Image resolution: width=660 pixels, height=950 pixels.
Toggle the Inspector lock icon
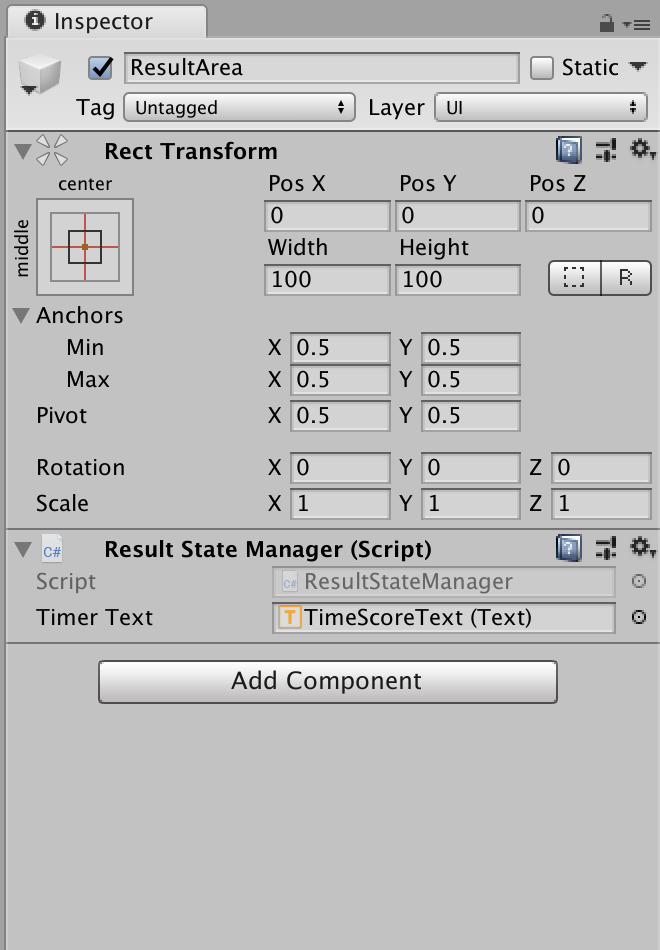click(606, 24)
